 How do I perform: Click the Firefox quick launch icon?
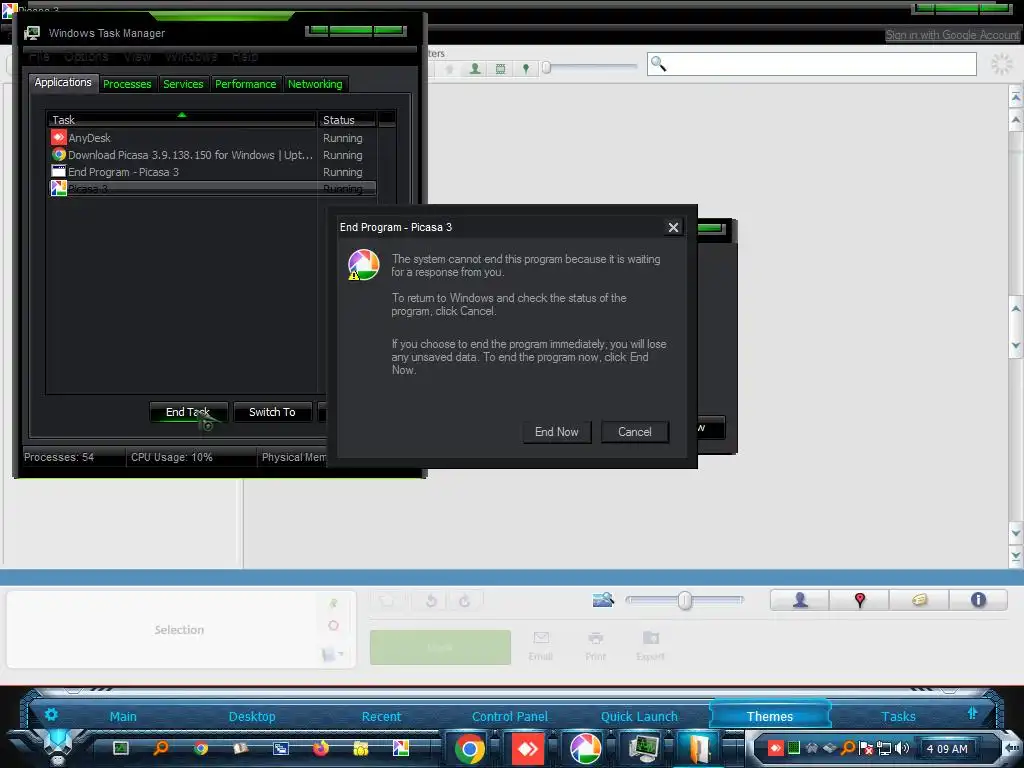click(321, 748)
